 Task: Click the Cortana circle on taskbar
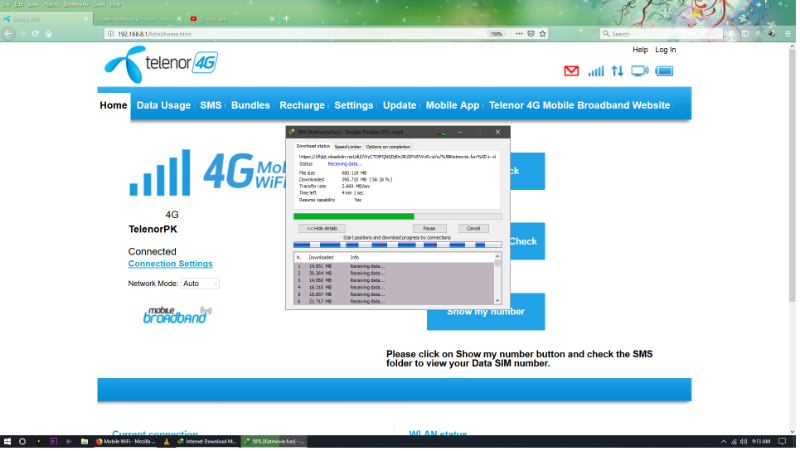[x=22, y=443]
